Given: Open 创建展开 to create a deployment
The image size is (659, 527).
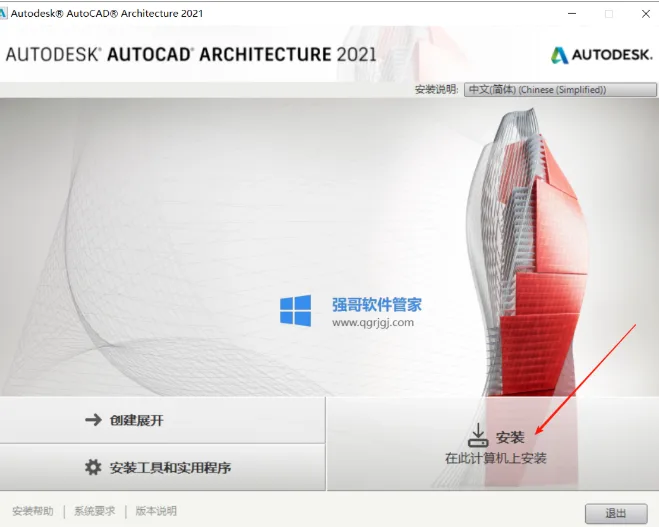Looking at the screenshot, I should pos(163,420).
